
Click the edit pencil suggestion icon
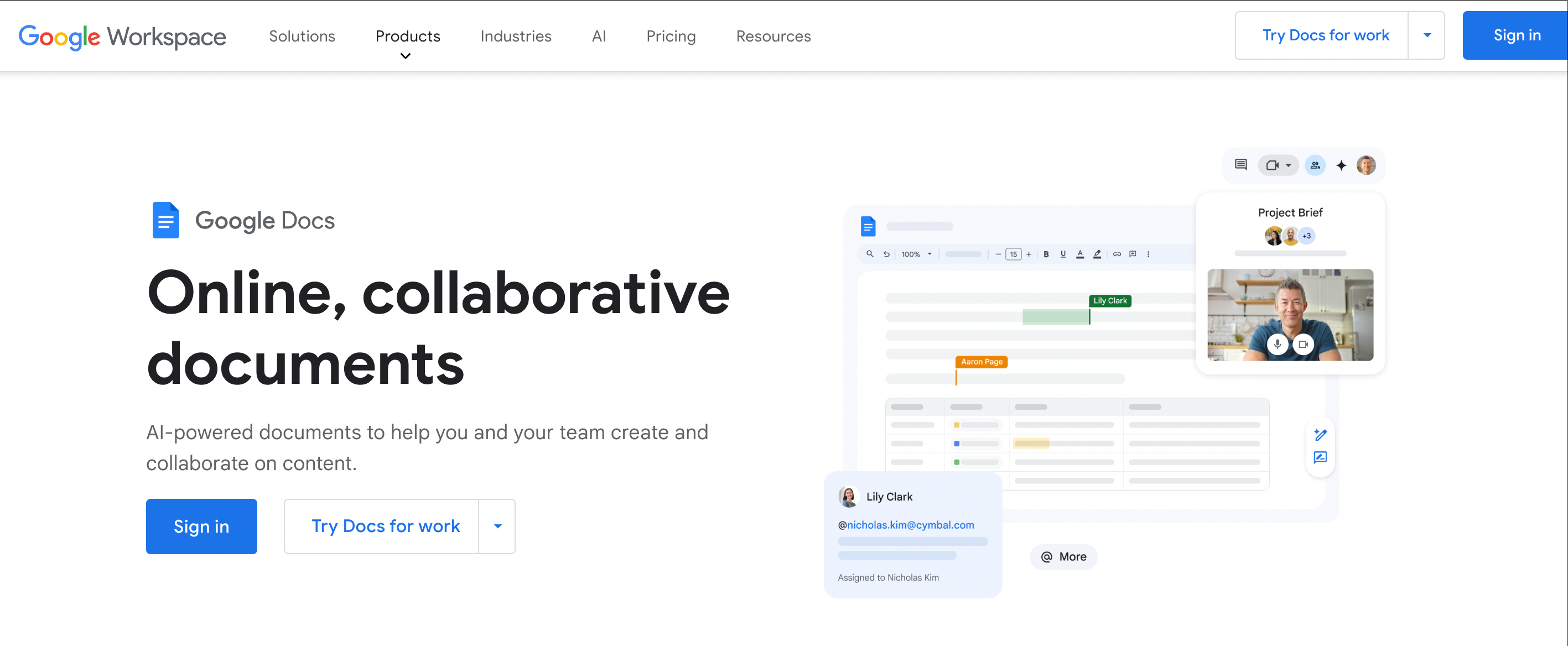[1320, 435]
